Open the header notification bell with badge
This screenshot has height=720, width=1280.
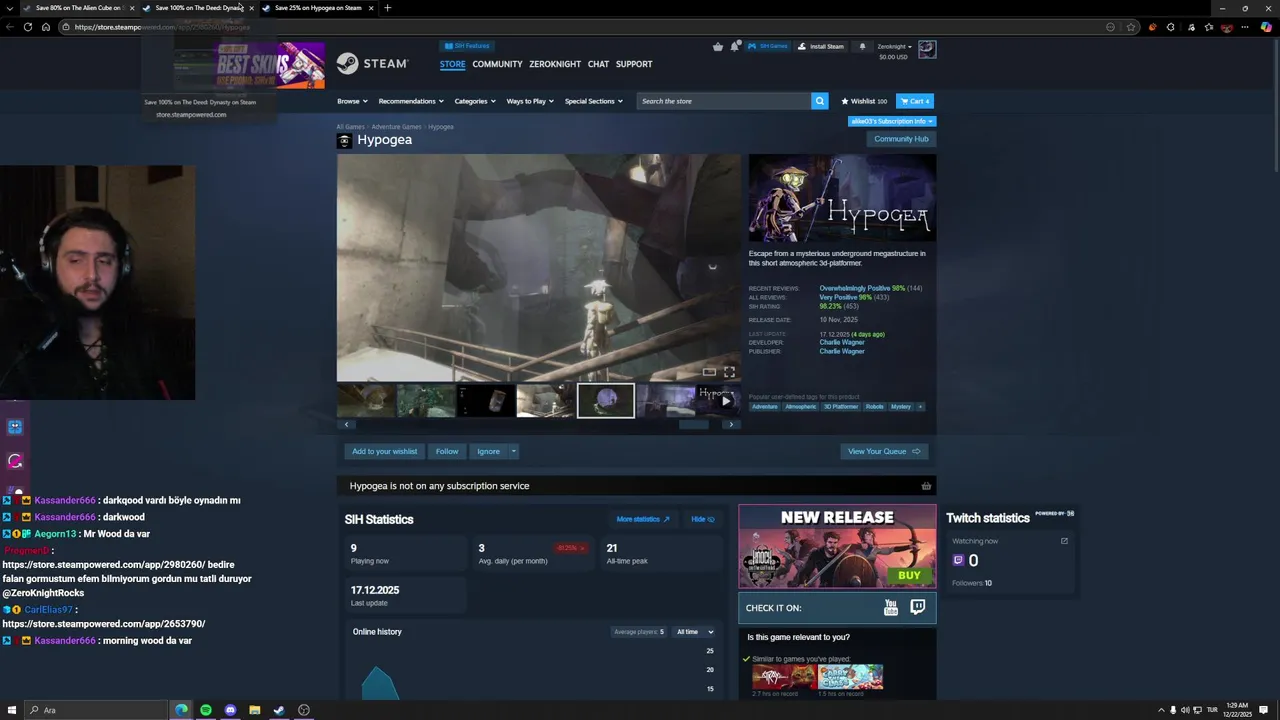tap(736, 46)
